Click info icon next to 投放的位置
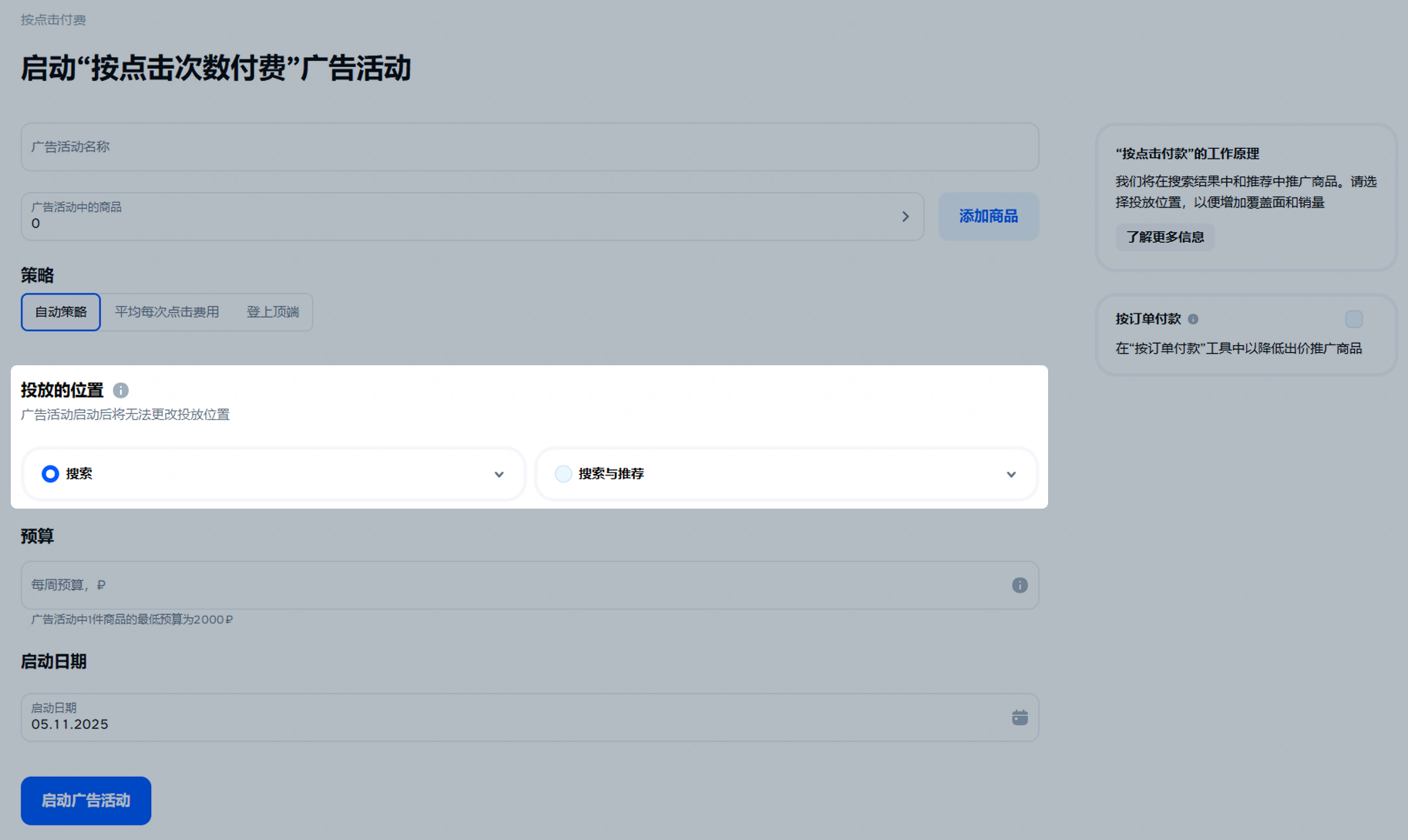Screen dimensions: 1408x840 (x=121, y=391)
